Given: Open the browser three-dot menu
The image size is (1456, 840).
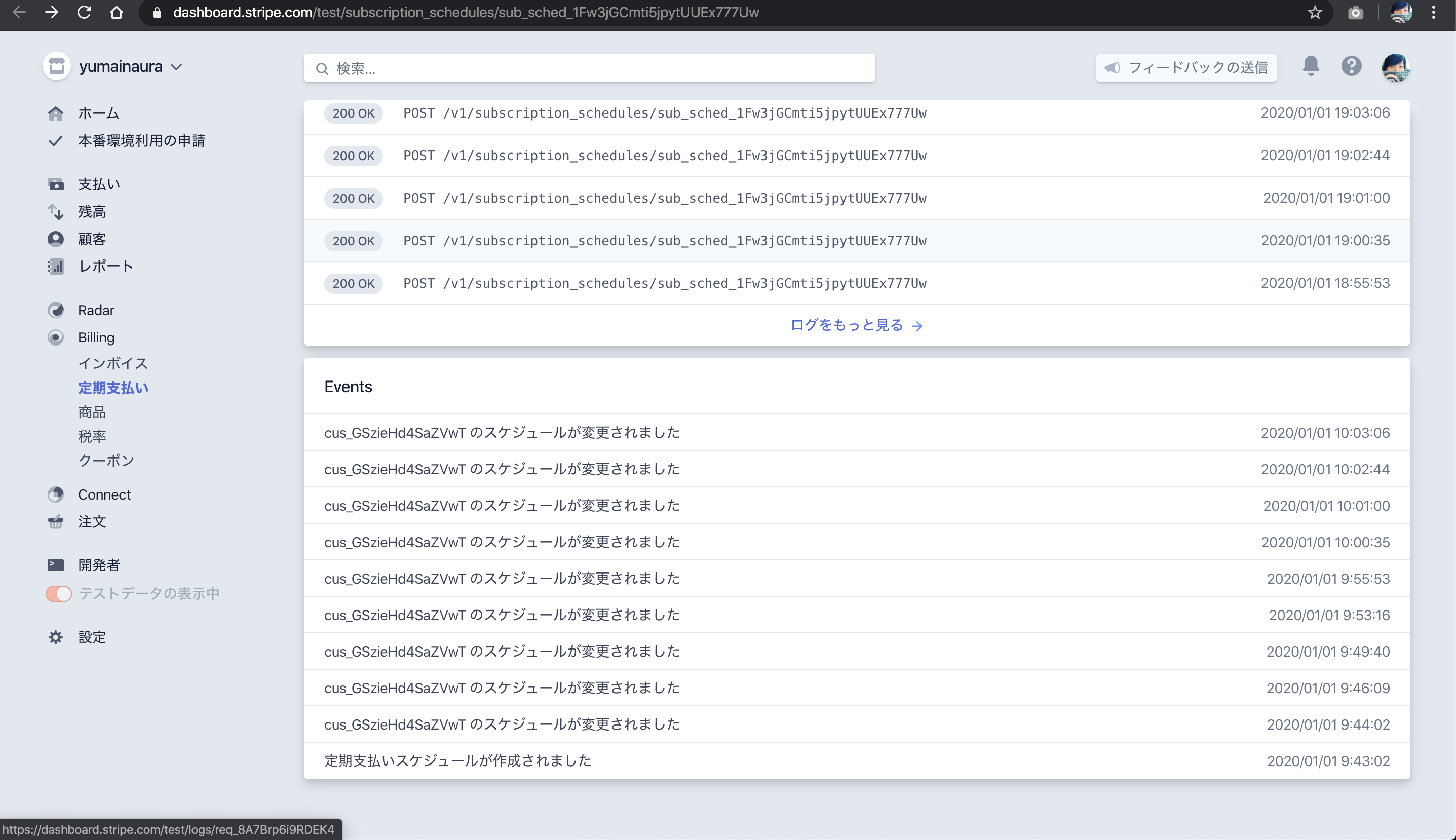Looking at the screenshot, I should pyautogui.click(x=1434, y=13).
